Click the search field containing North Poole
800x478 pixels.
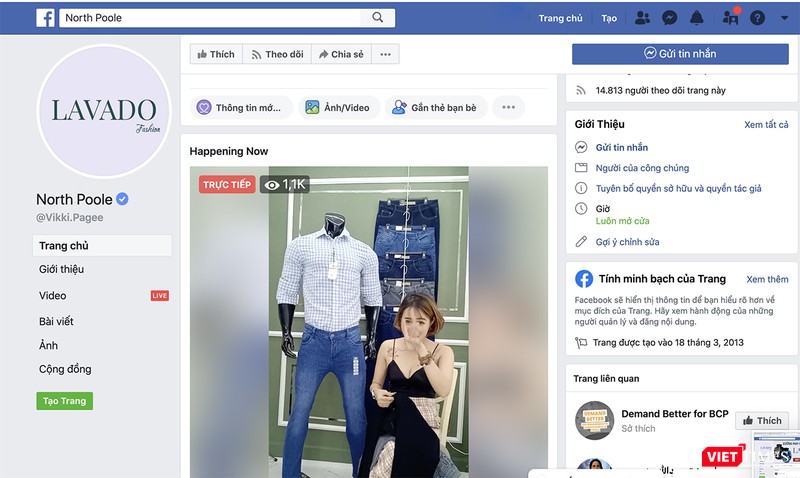coord(210,17)
